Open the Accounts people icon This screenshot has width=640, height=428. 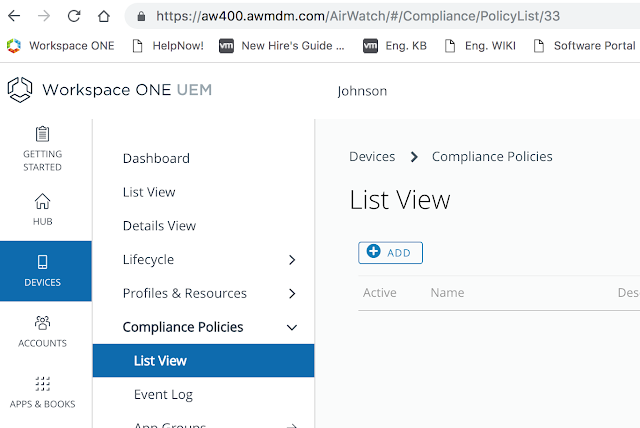coord(42,323)
